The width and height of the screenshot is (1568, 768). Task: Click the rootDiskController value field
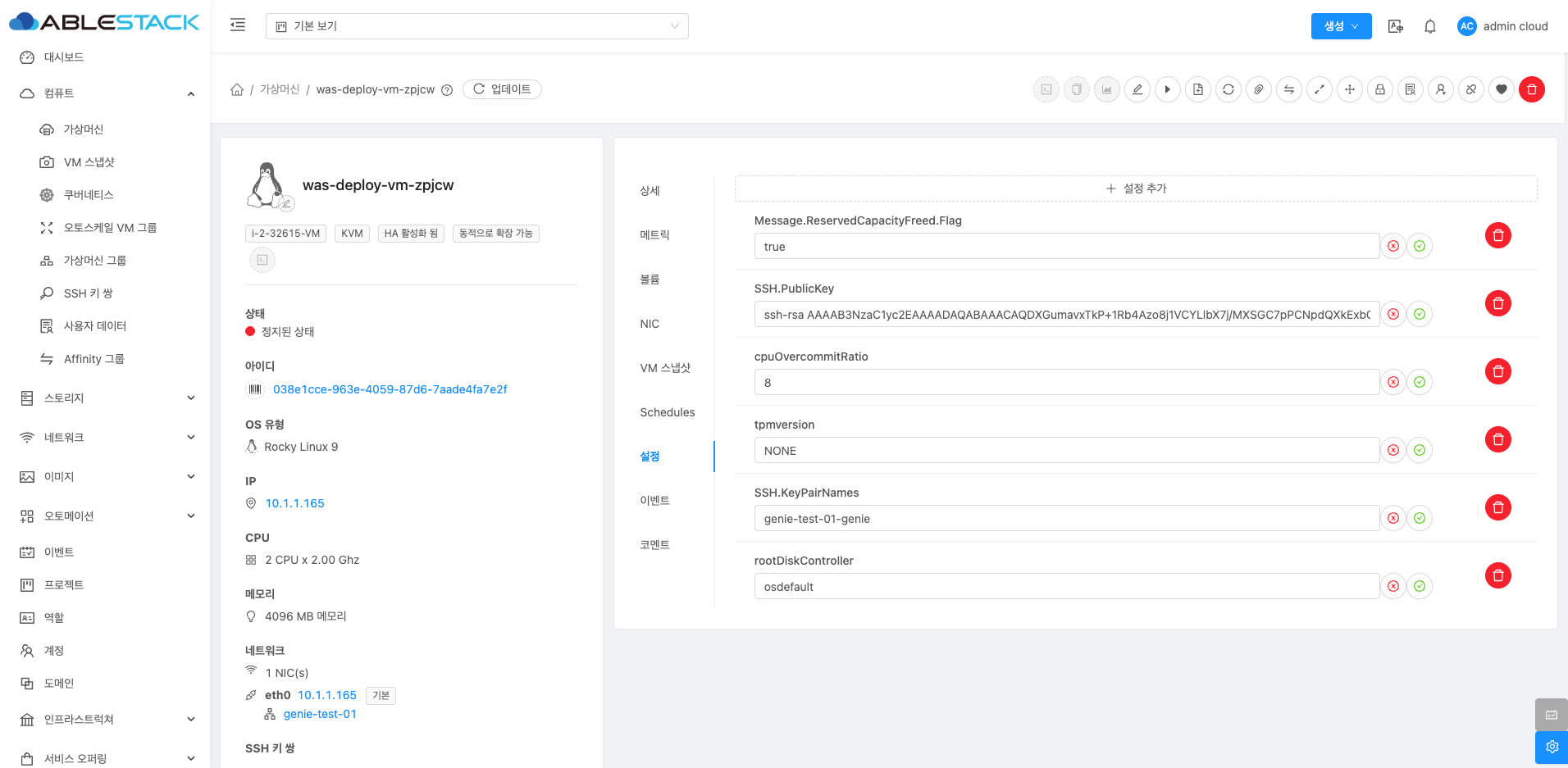(1066, 587)
